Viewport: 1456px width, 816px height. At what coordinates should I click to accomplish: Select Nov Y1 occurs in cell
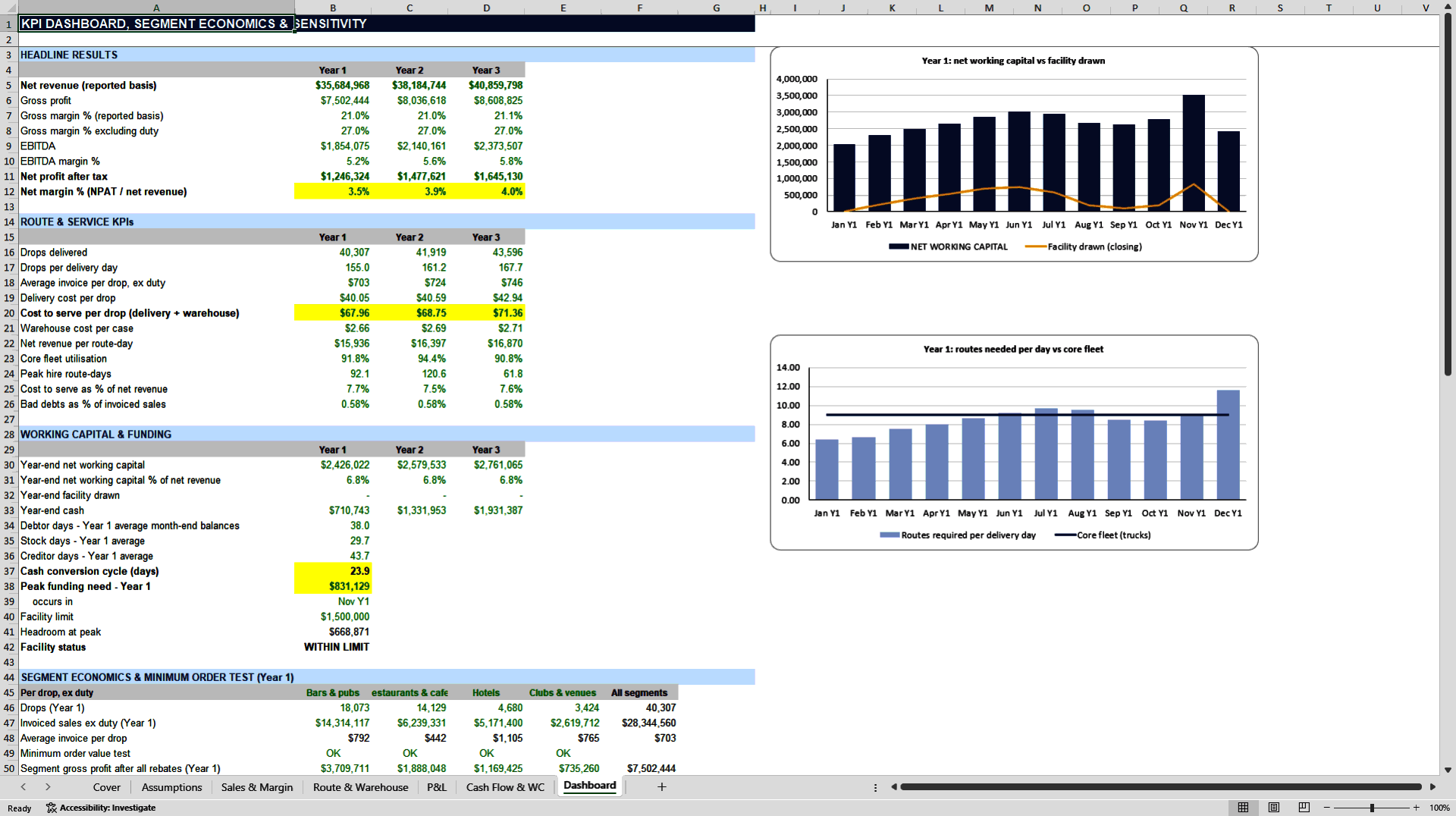coord(333,601)
